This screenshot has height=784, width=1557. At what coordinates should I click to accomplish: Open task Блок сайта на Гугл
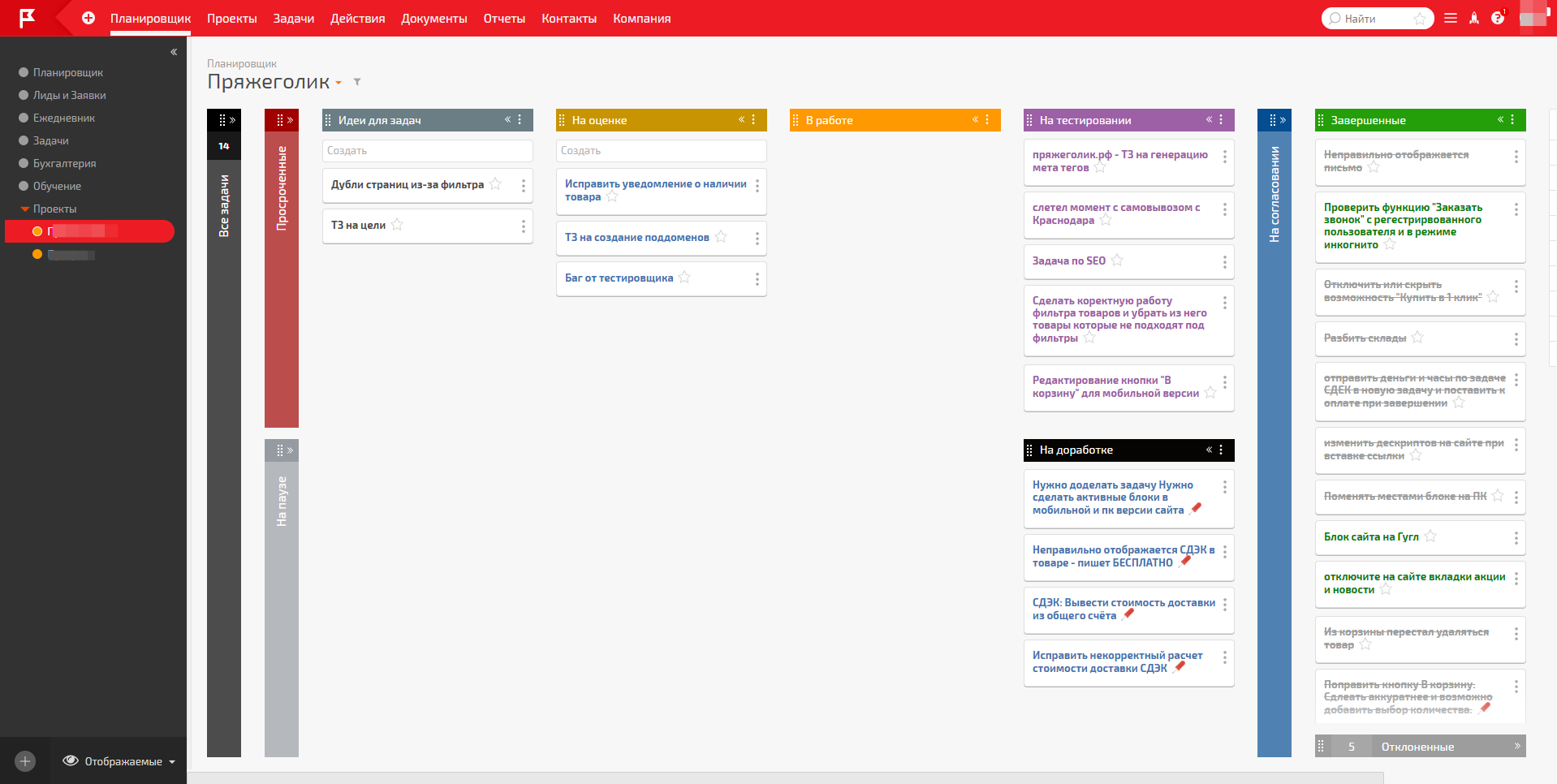tap(1371, 536)
